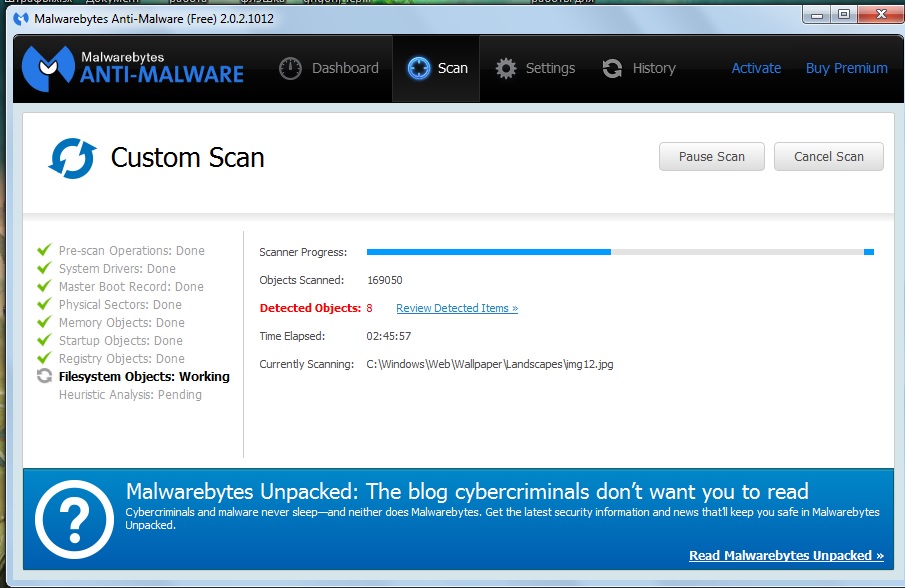Click the Scanner Progress bar
Image resolution: width=905 pixels, height=588 pixels.
coord(620,252)
